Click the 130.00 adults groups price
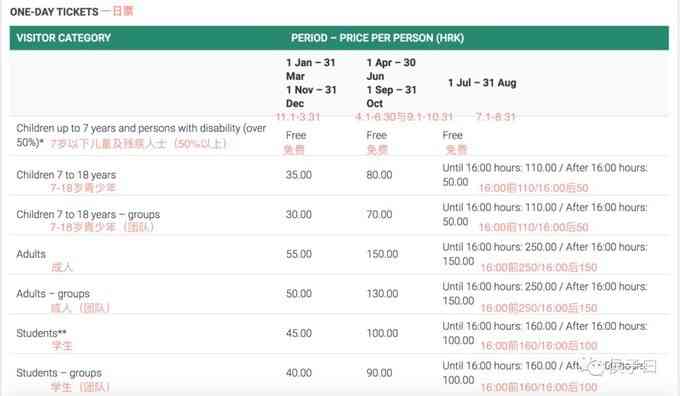This screenshot has height=396, width=680. pyautogui.click(x=382, y=294)
